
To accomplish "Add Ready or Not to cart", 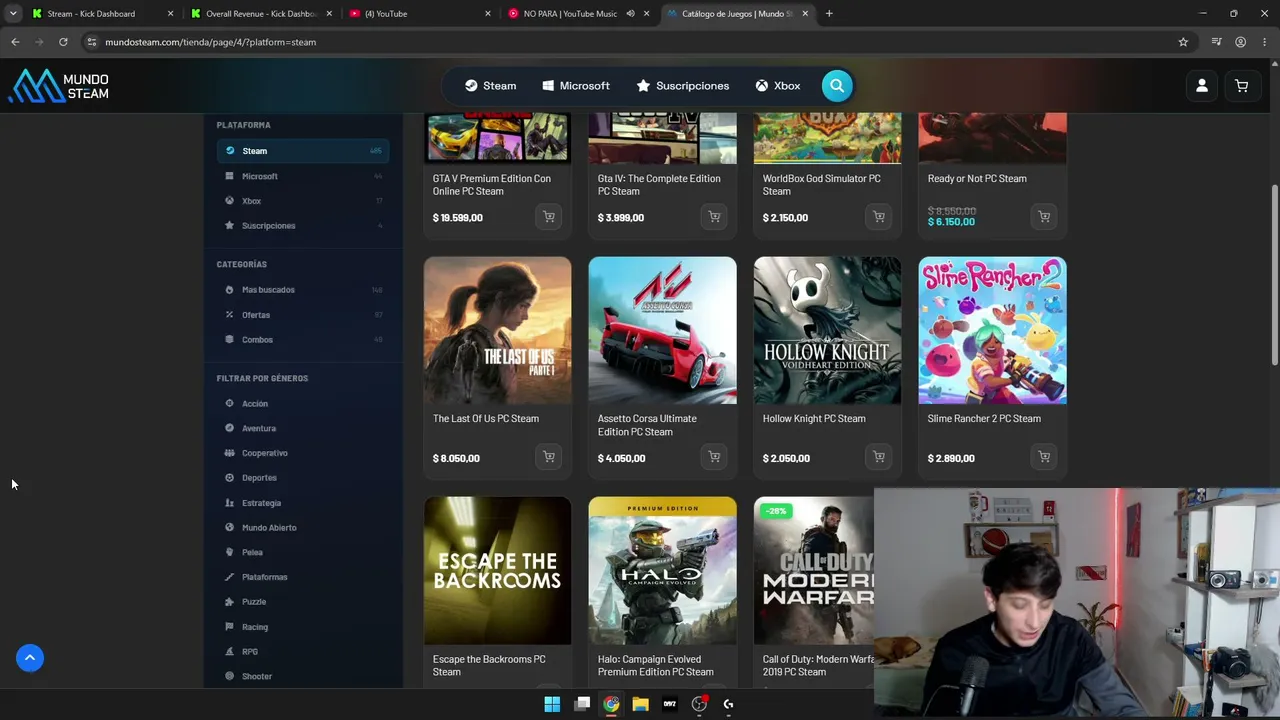I will click(1044, 217).
